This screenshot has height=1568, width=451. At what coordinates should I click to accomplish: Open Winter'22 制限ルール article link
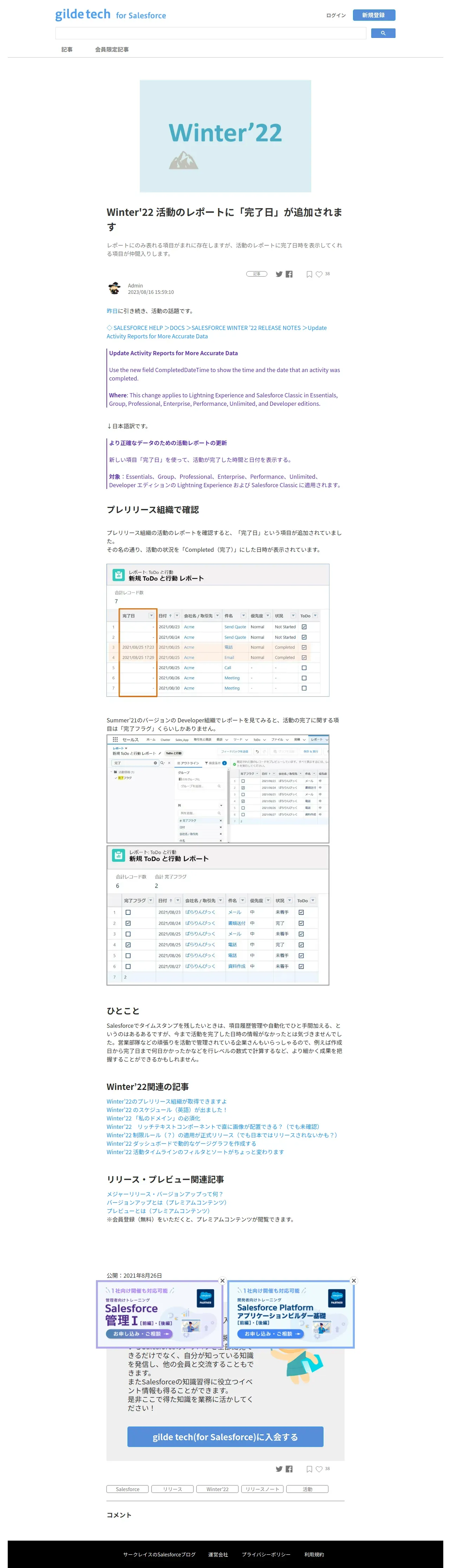[222, 1135]
